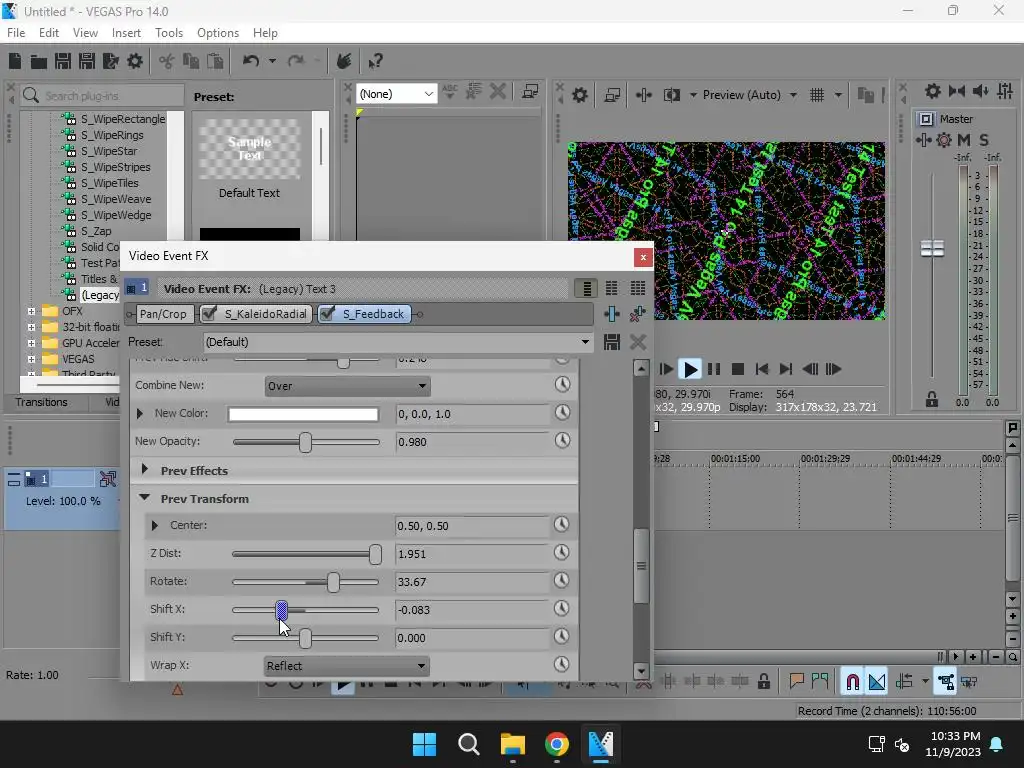
Task: Open the View menu
Action: 85,33
